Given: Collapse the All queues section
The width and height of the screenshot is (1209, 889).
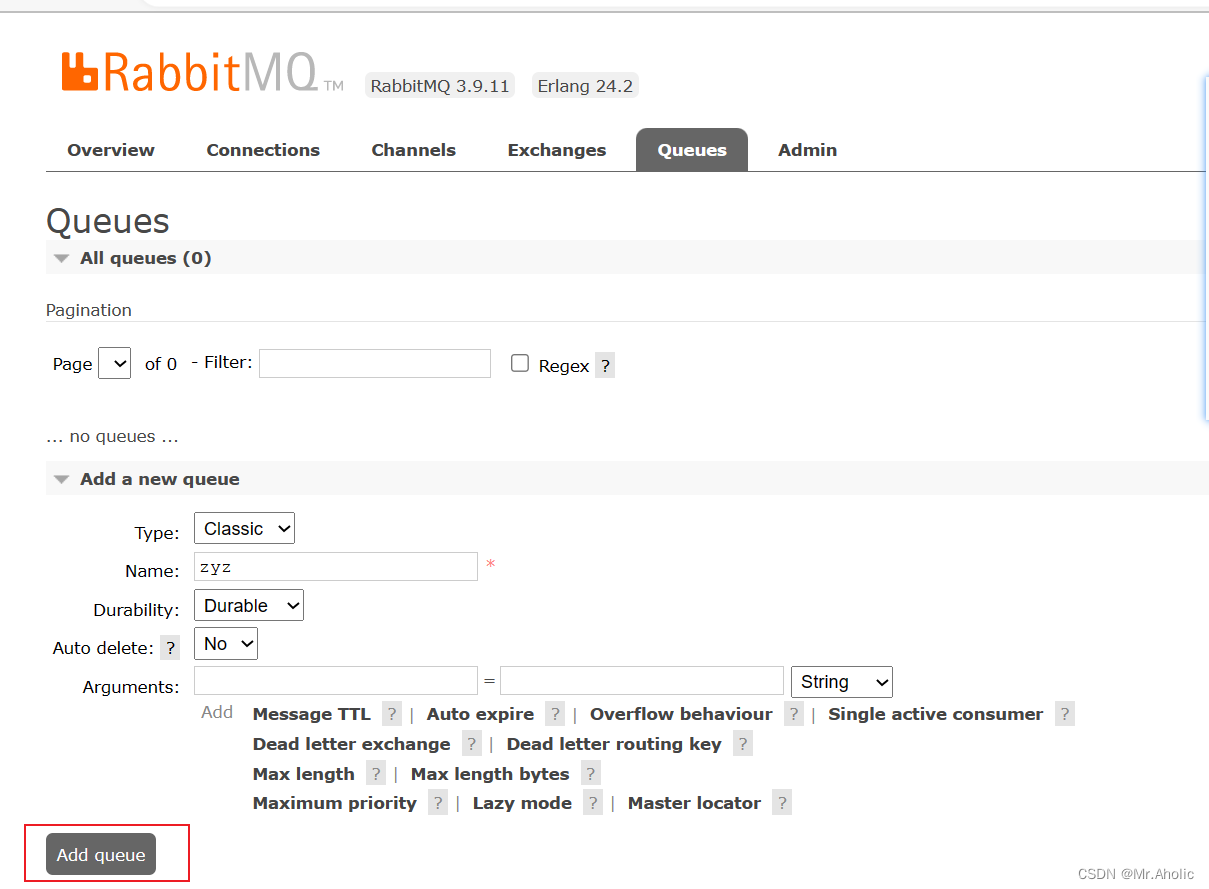Looking at the screenshot, I should point(61,257).
